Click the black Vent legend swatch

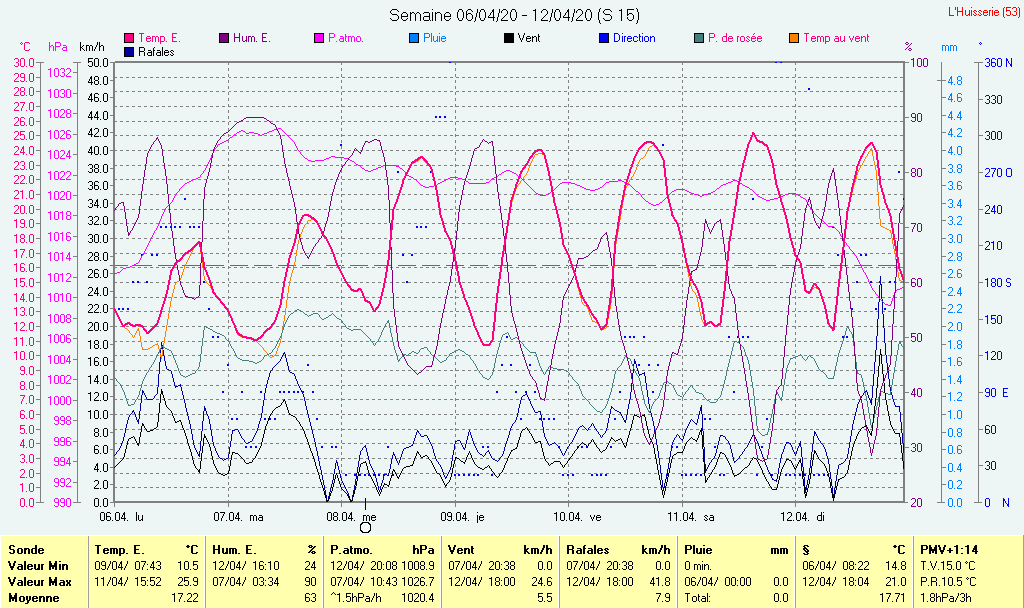(509, 39)
